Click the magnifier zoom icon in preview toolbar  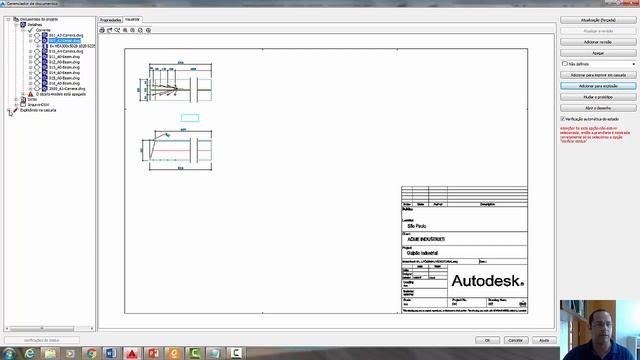pyautogui.click(x=117, y=30)
